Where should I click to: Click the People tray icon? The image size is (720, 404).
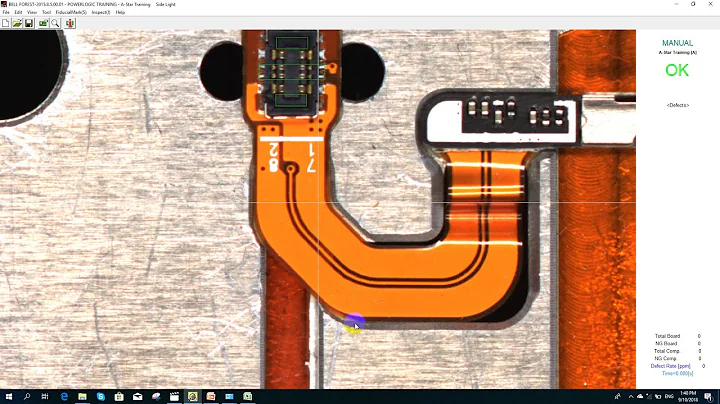coord(618,396)
